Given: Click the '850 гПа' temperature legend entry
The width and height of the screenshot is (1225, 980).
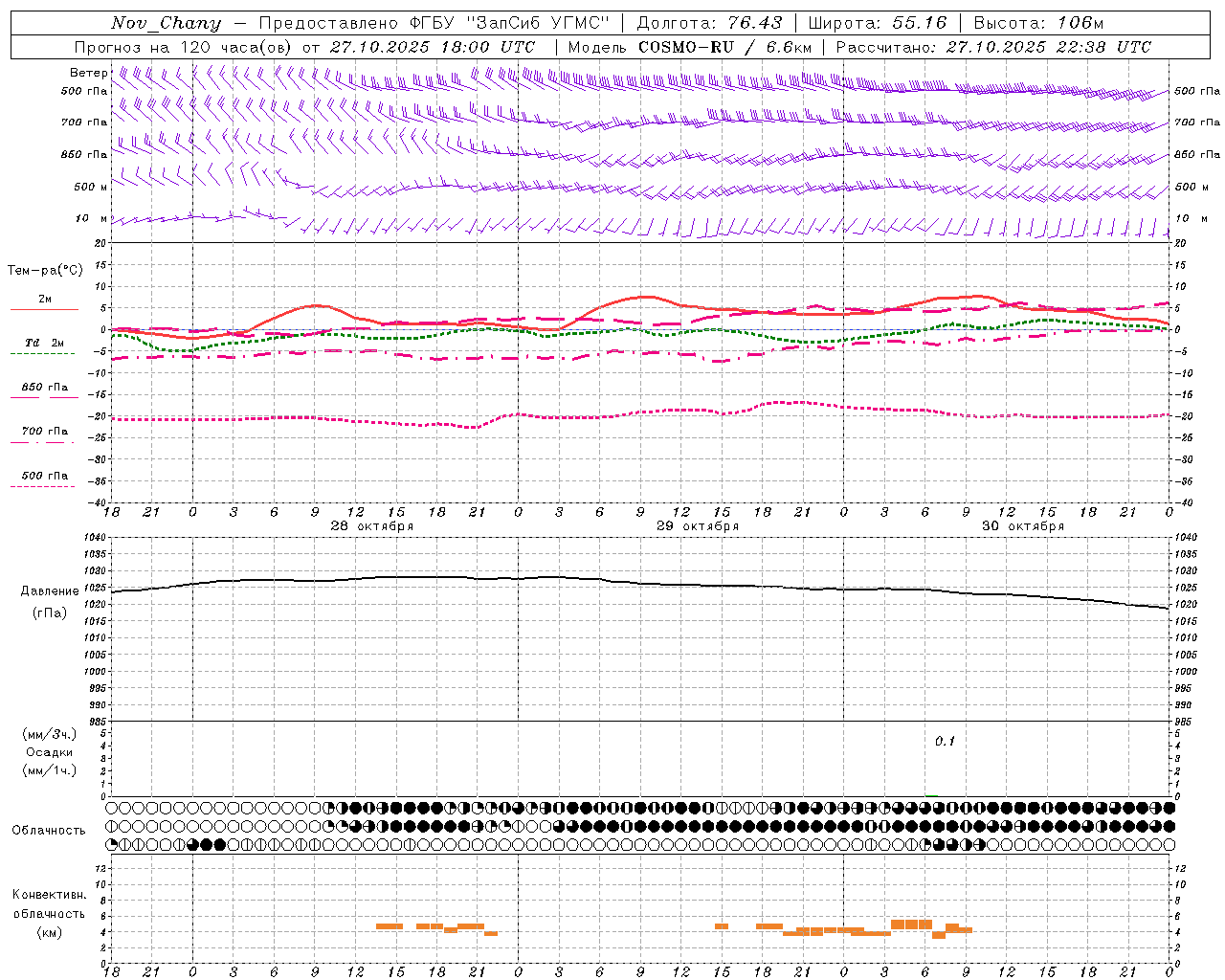Looking at the screenshot, I should tap(45, 388).
